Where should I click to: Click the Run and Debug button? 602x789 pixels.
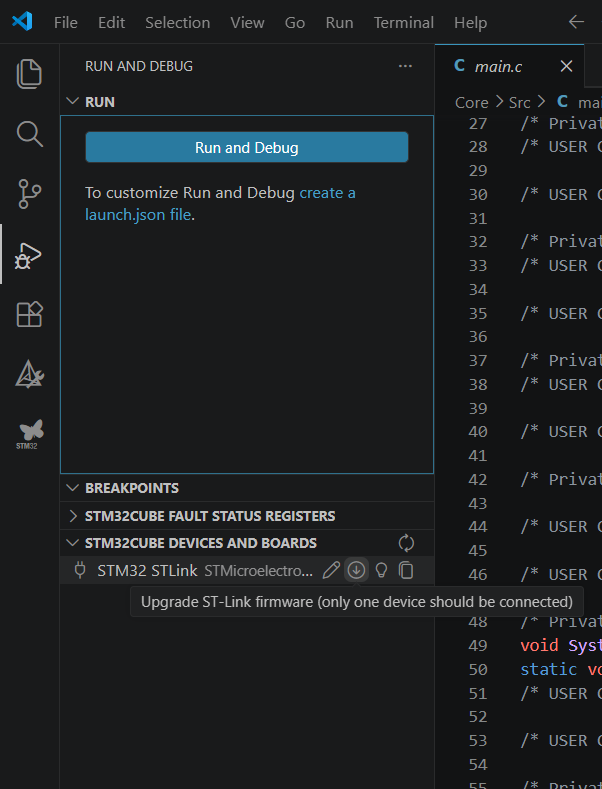coord(247,147)
